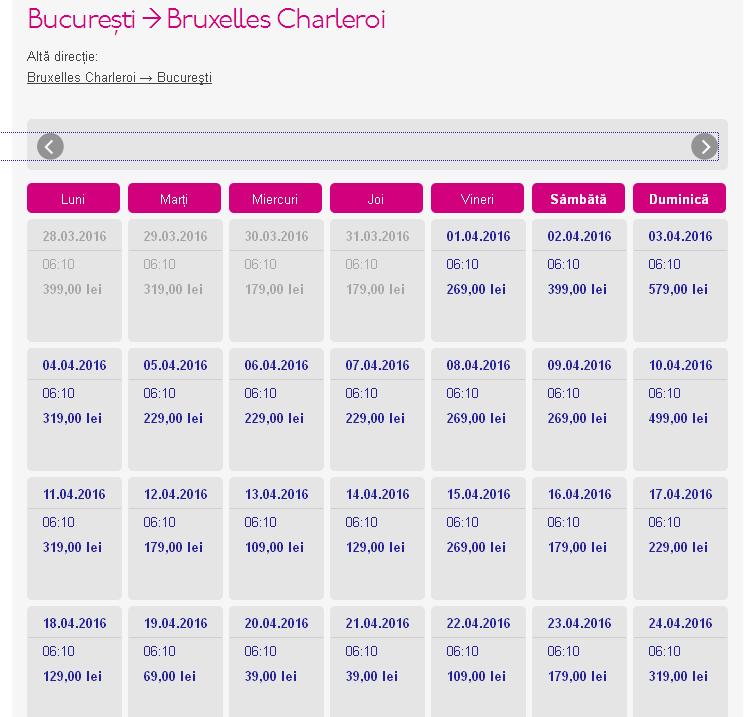This screenshot has width=744, height=717.
Task: Click the Sâmbătă day header
Action: click(578, 198)
